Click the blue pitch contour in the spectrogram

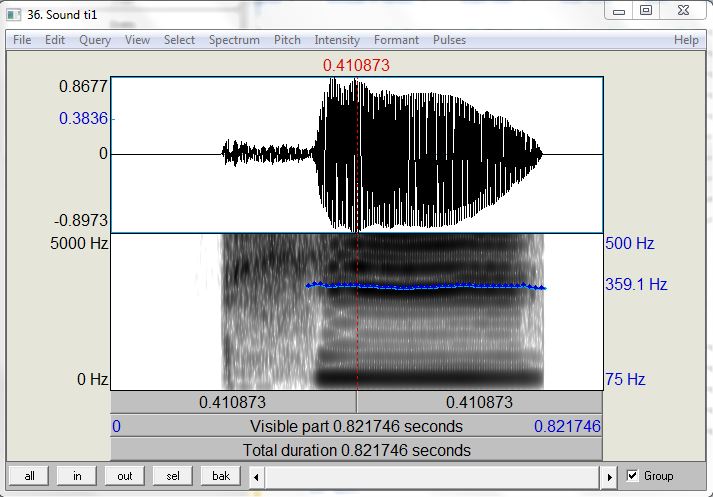pos(427,286)
